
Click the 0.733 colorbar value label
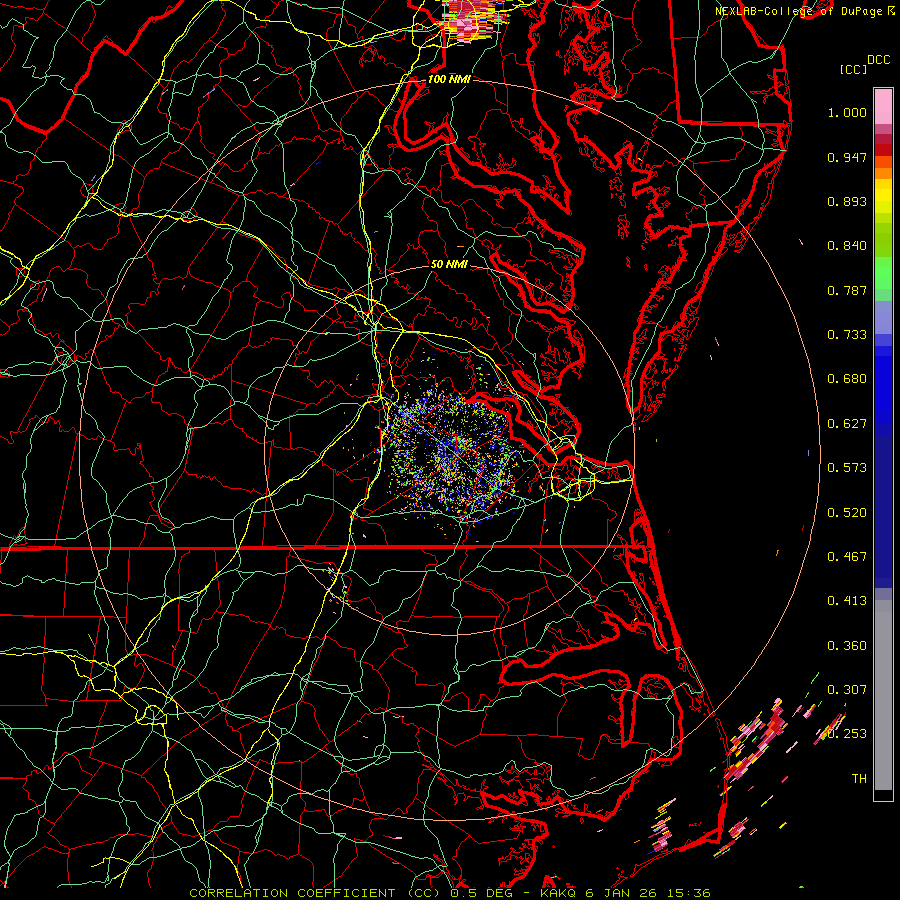coord(847,335)
